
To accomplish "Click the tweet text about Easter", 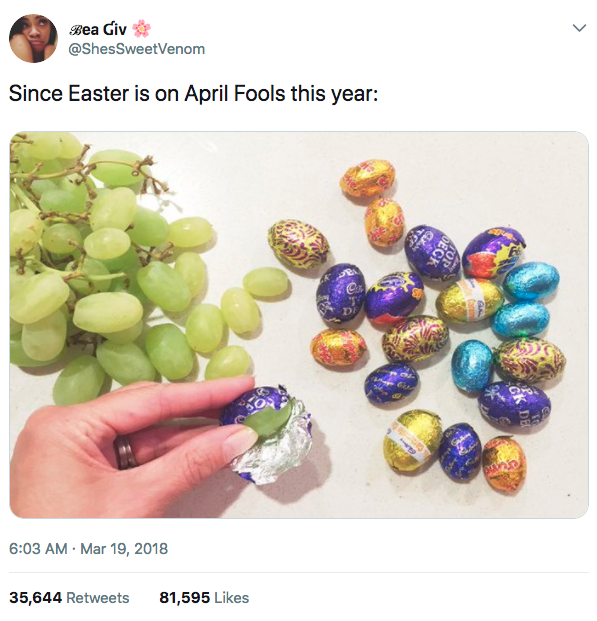I will 193,94.
